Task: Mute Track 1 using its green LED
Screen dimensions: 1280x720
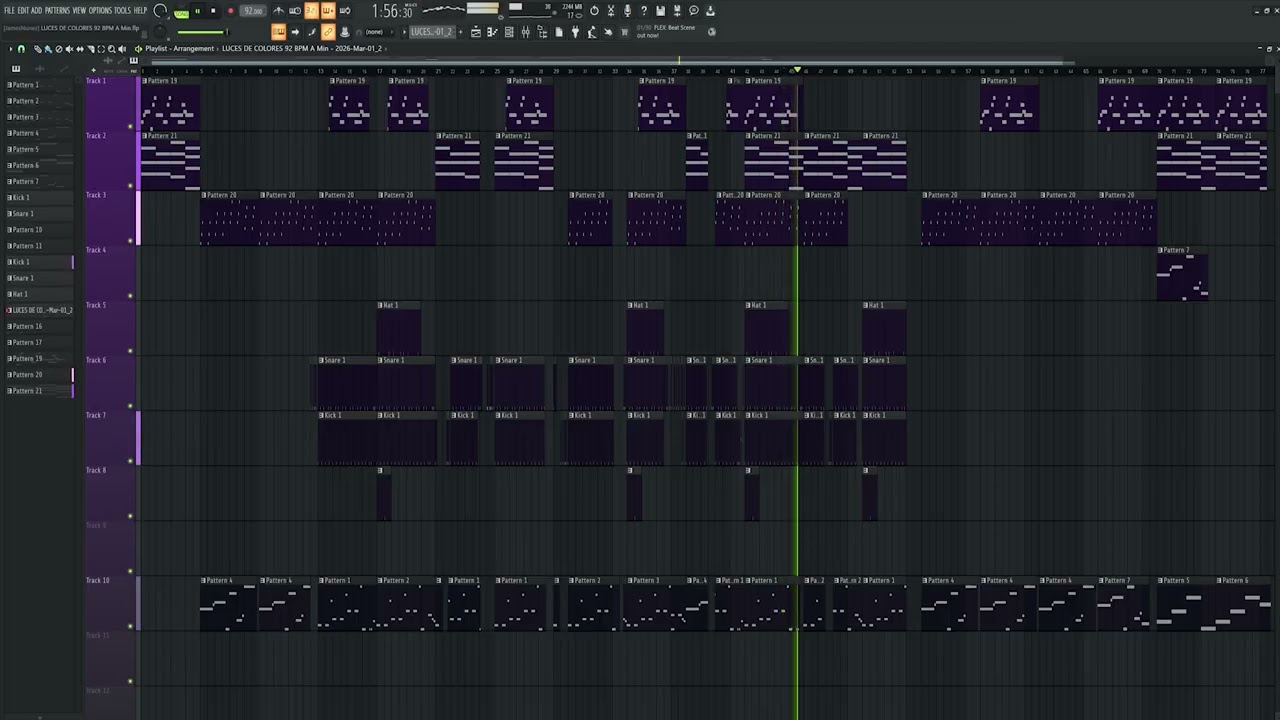Action: pos(130,126)
